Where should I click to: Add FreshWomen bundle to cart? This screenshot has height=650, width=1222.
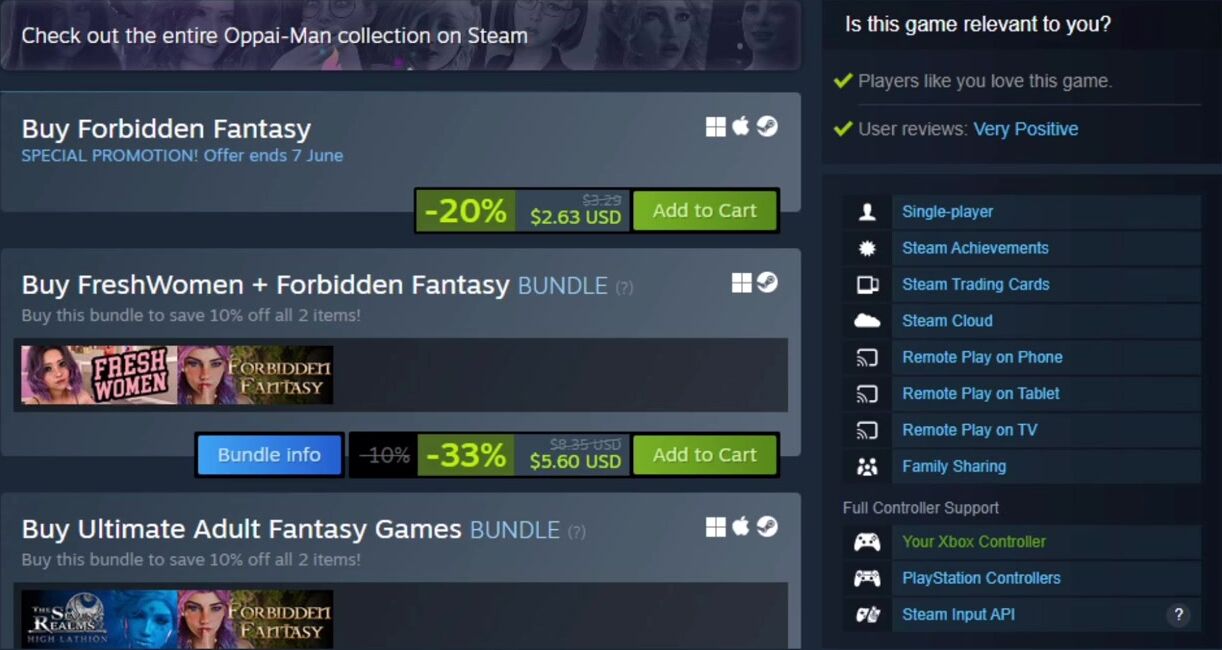click(705, 455)
